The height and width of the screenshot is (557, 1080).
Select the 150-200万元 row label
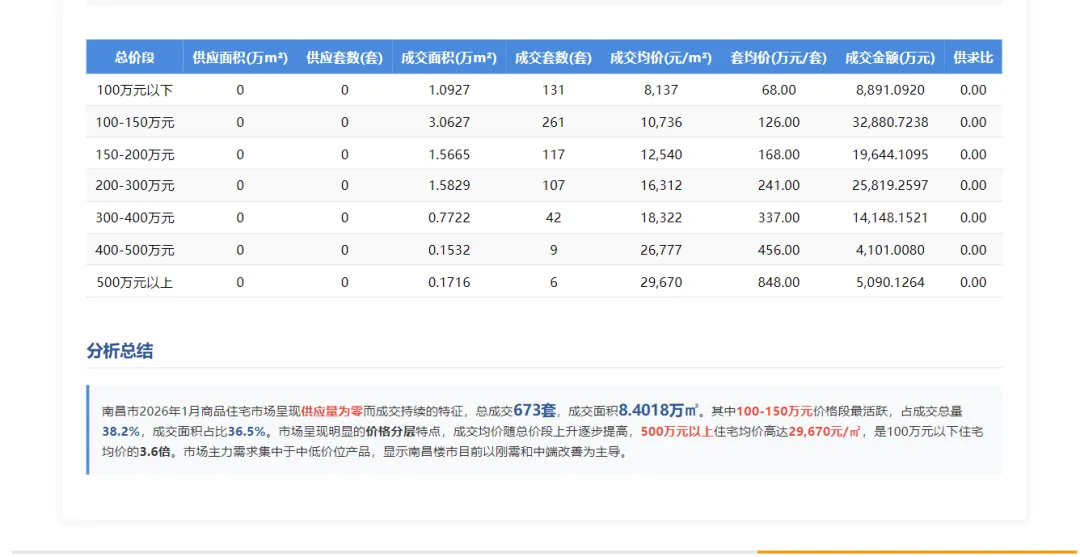tap(135, 155)
